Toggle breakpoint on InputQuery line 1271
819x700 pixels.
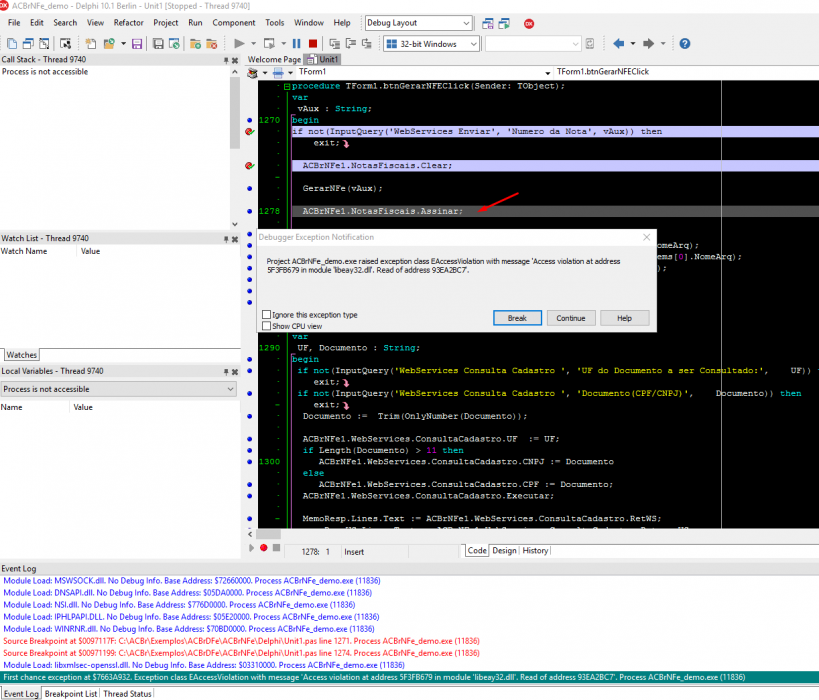(250, 132)
